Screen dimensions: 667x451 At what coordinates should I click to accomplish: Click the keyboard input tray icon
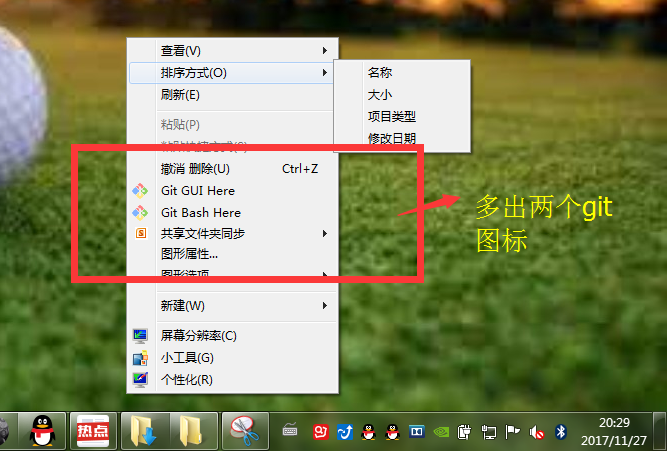click(290, 431)
